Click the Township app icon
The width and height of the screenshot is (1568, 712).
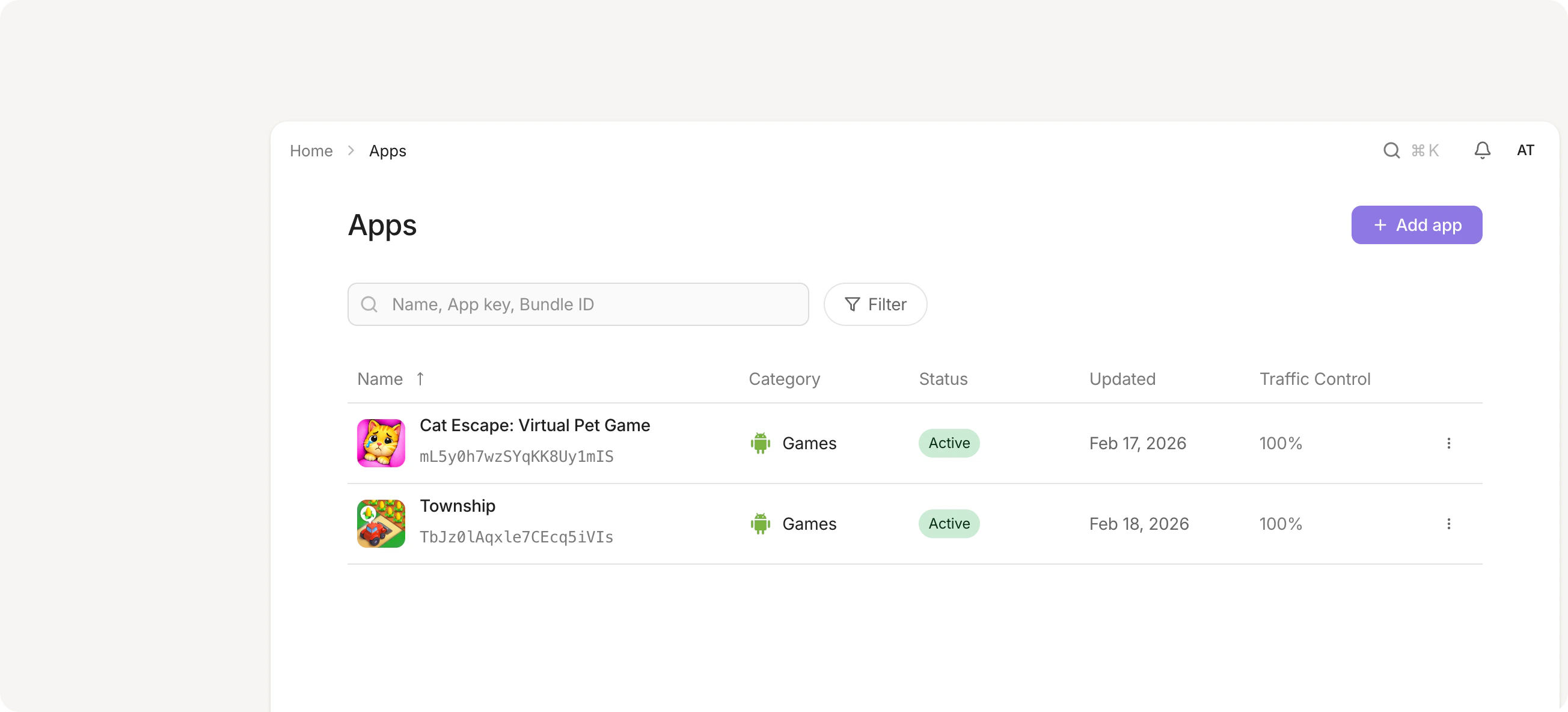[381, 523]
